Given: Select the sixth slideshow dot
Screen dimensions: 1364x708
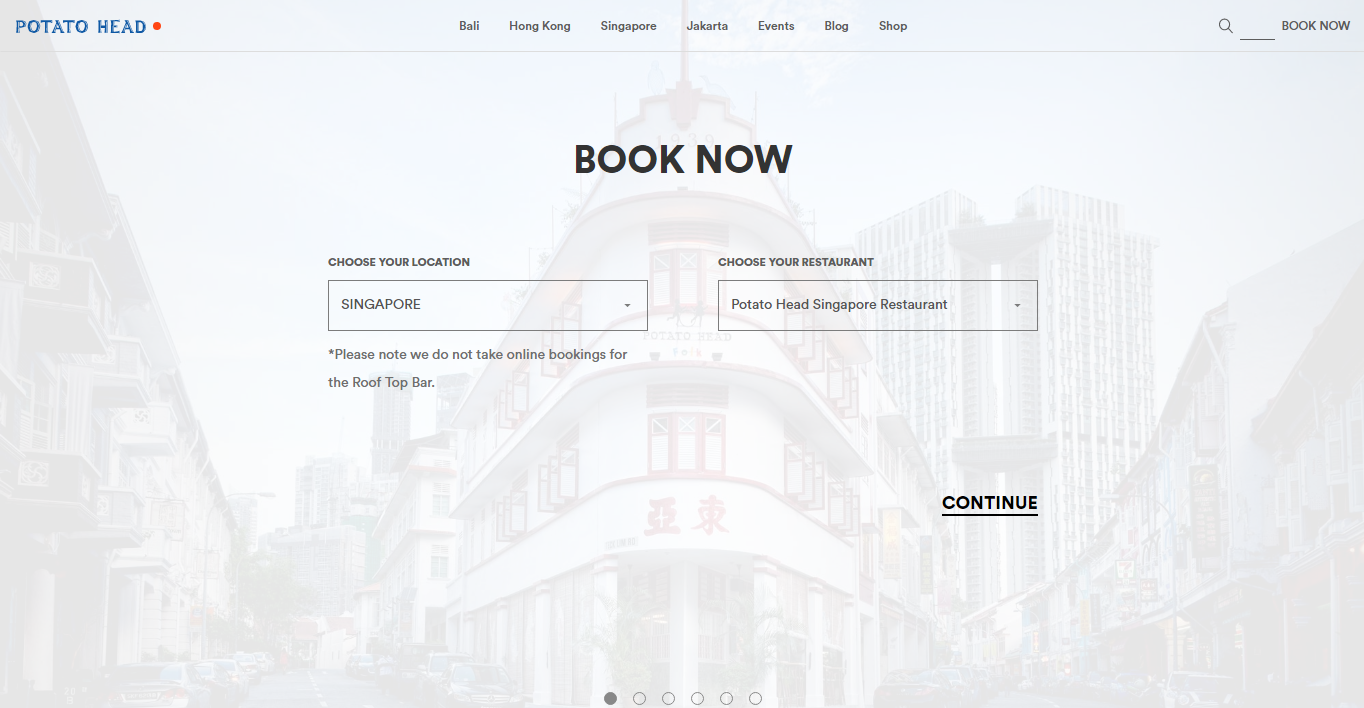Looking at the screenshot, I should (756, 698).
